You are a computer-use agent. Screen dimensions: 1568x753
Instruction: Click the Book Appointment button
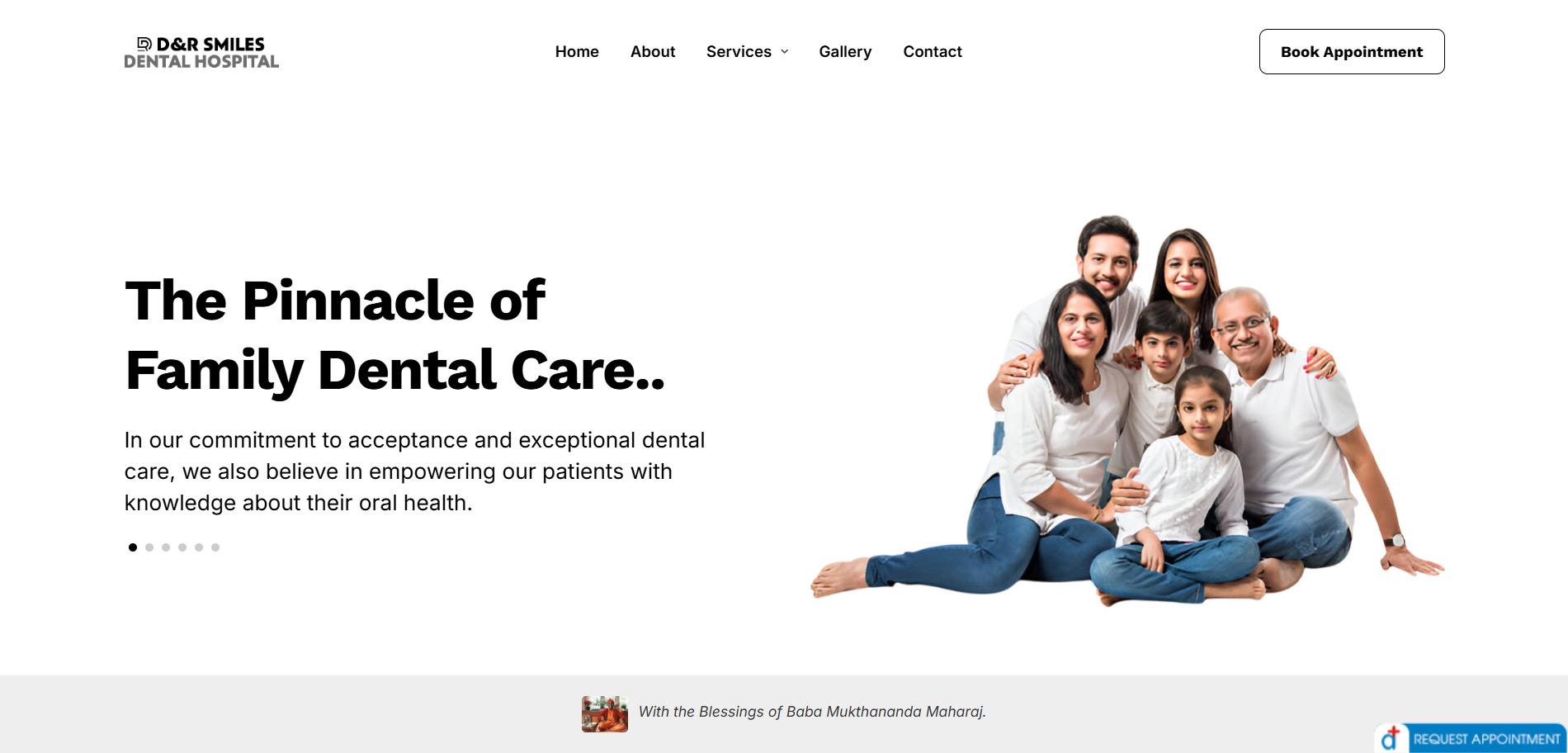click(1352, 51)
